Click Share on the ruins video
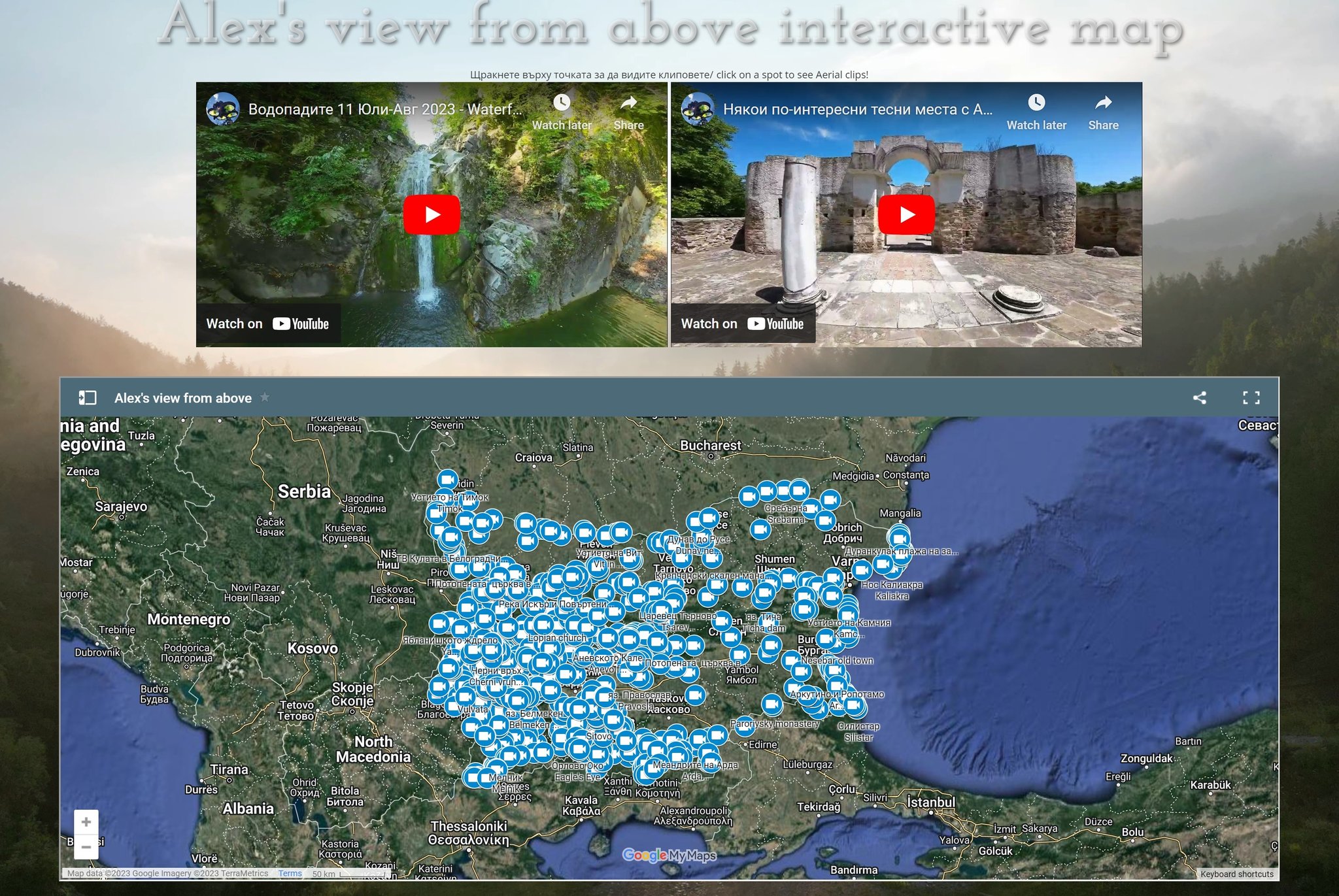This screenshot has width=1339, height=896. 1103,112
